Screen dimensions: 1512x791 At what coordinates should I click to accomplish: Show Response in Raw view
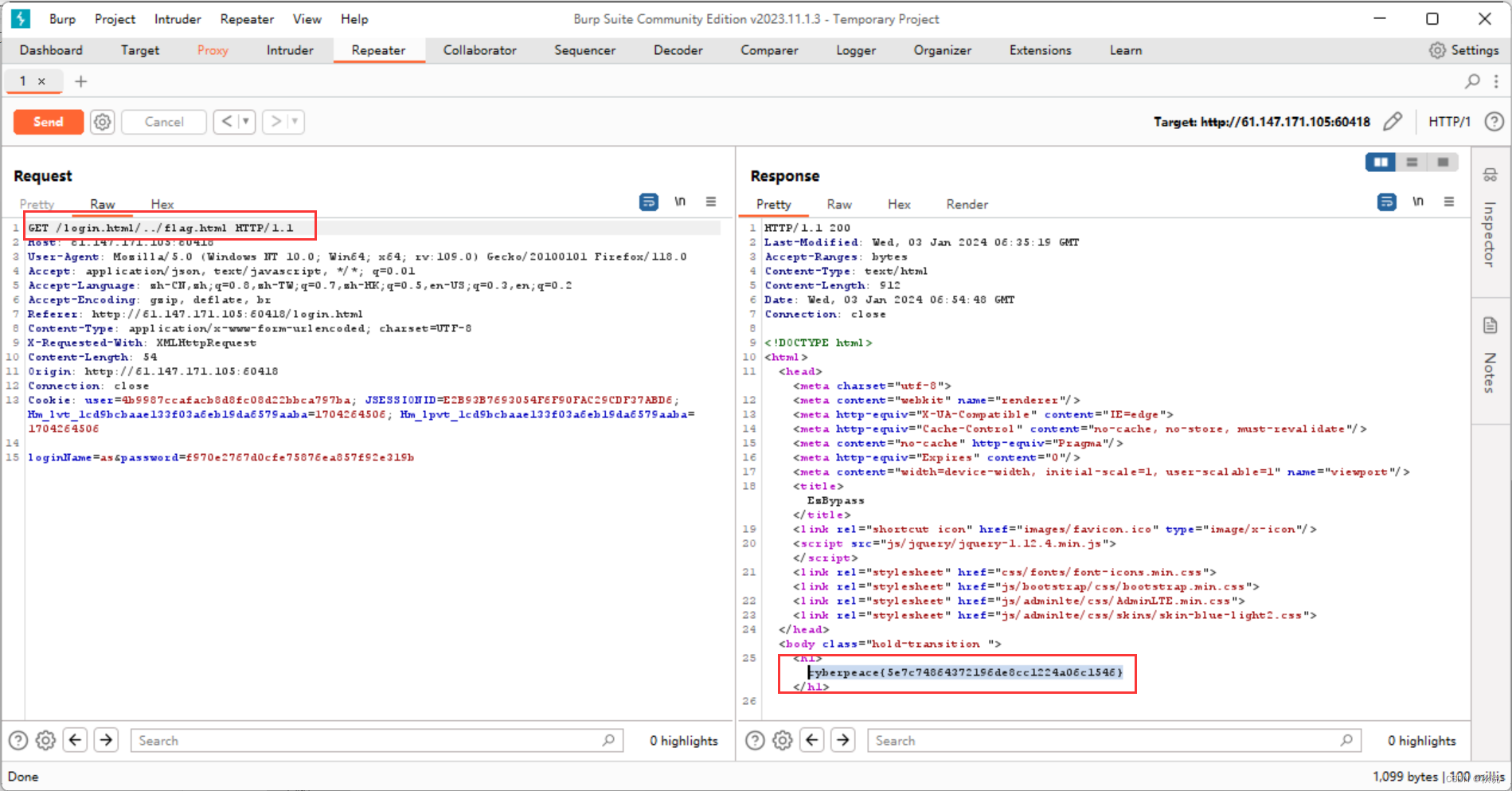click(839, 205)
